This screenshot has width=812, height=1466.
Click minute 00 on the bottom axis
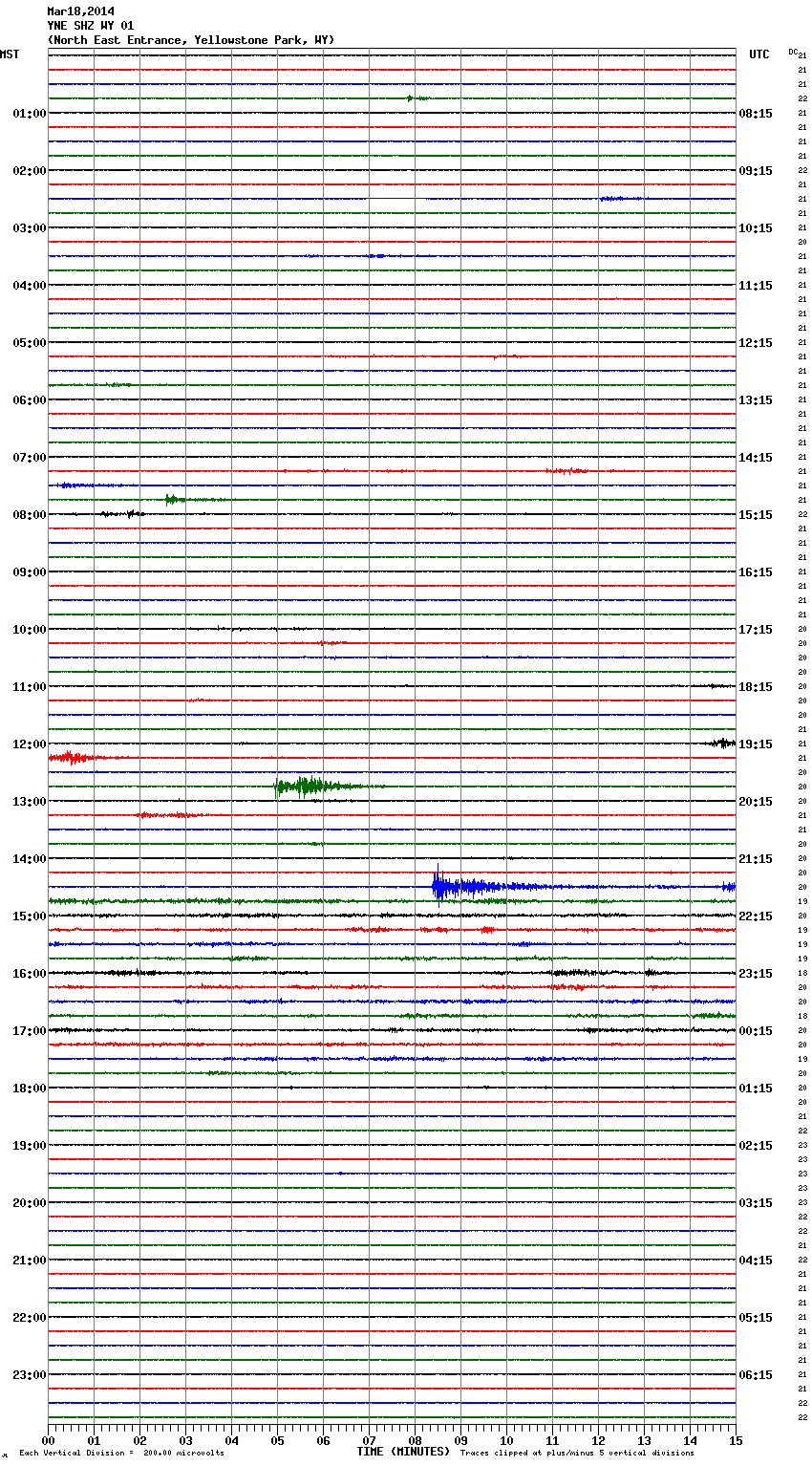click(48, 1440)
